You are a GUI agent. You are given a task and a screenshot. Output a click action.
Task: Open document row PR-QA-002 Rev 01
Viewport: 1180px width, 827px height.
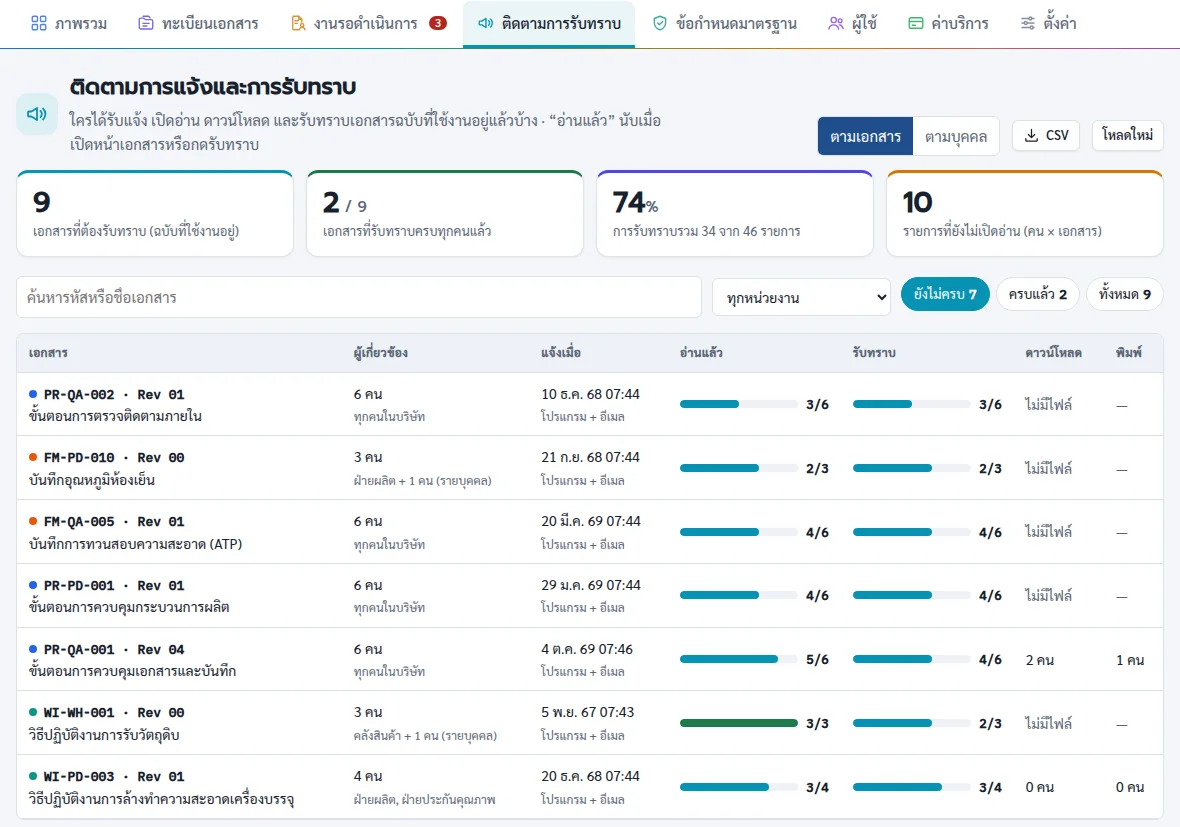[589, 405]
